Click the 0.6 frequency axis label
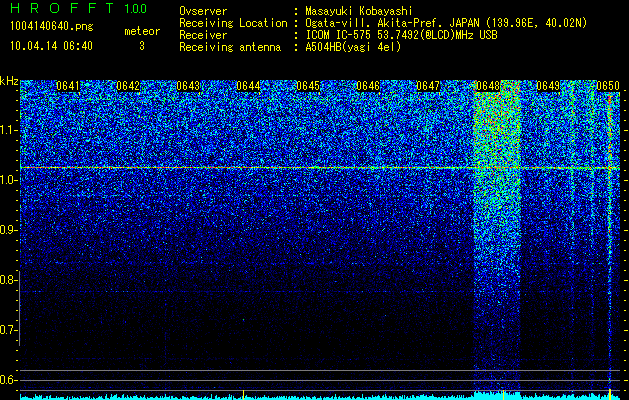The width and height of the screenshot is (629, 400). (8, 380)
